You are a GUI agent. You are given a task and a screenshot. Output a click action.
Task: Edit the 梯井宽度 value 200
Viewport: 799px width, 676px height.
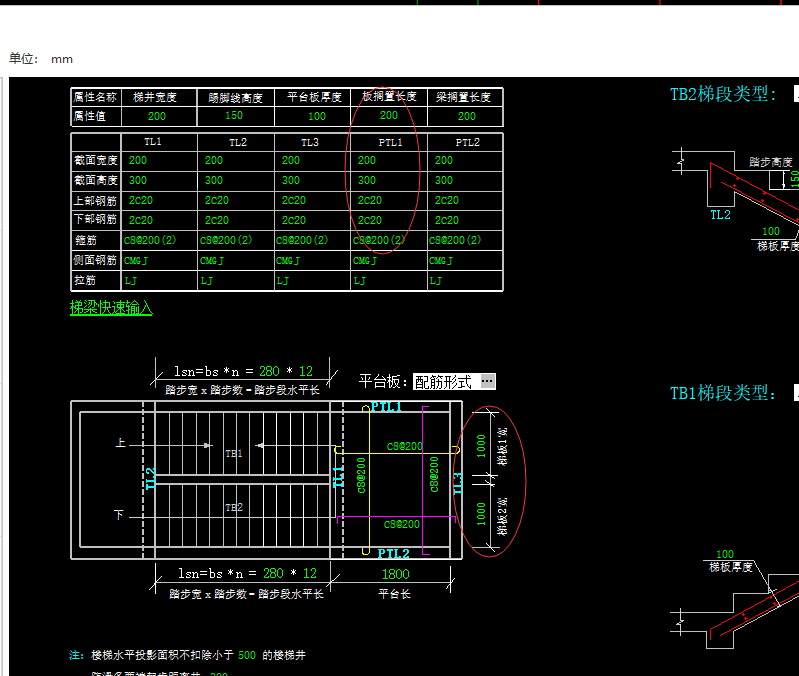pos(156,116)
